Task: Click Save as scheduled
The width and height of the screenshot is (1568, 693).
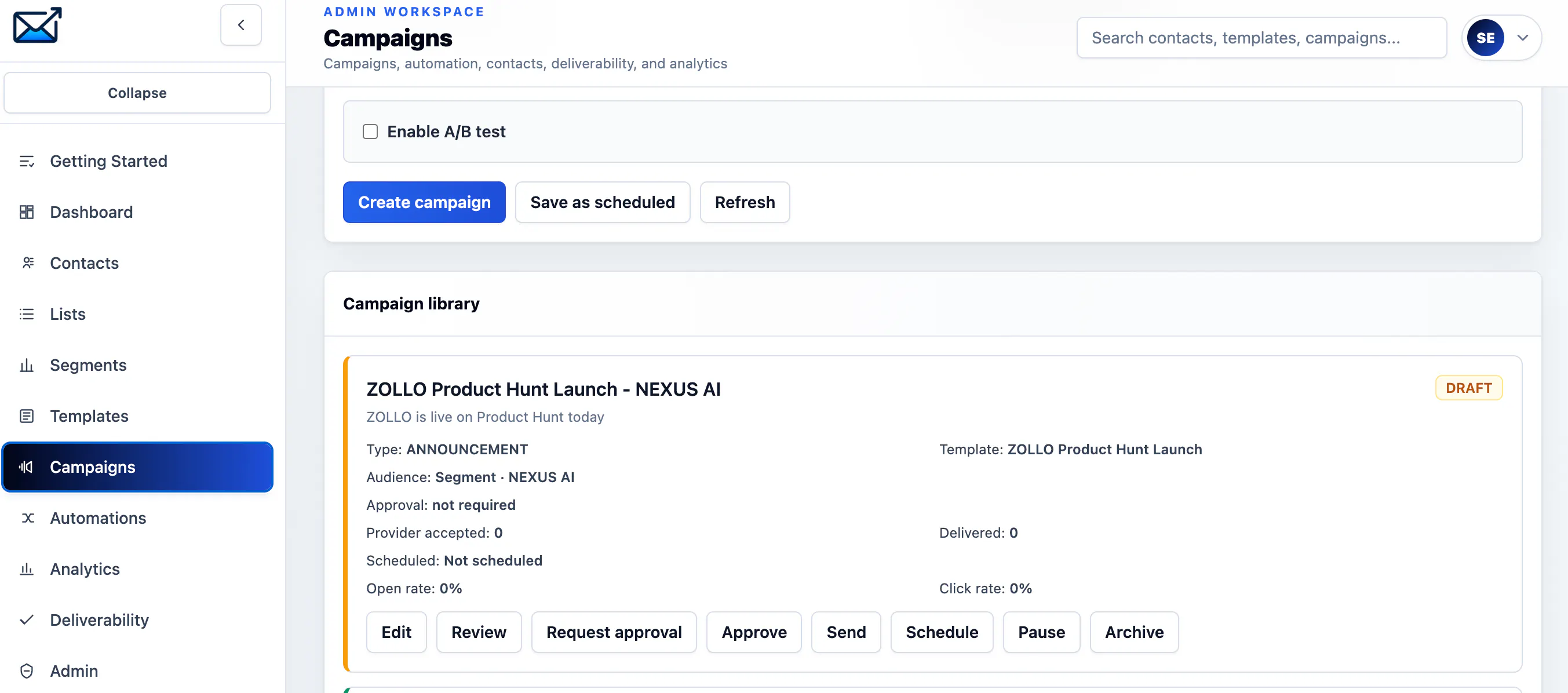Action: (603, 202)
